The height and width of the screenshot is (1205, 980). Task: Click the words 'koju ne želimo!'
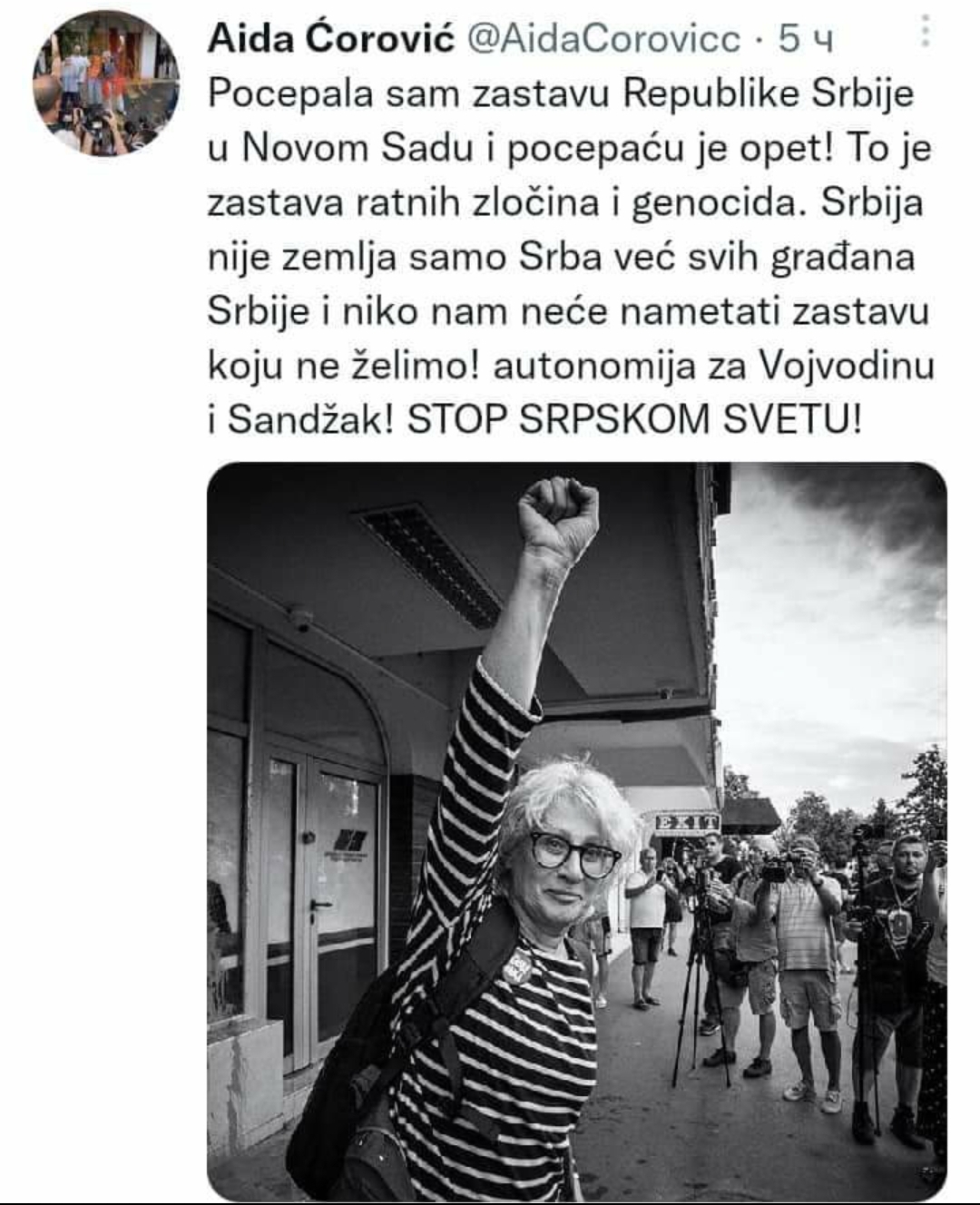[345, 367]
